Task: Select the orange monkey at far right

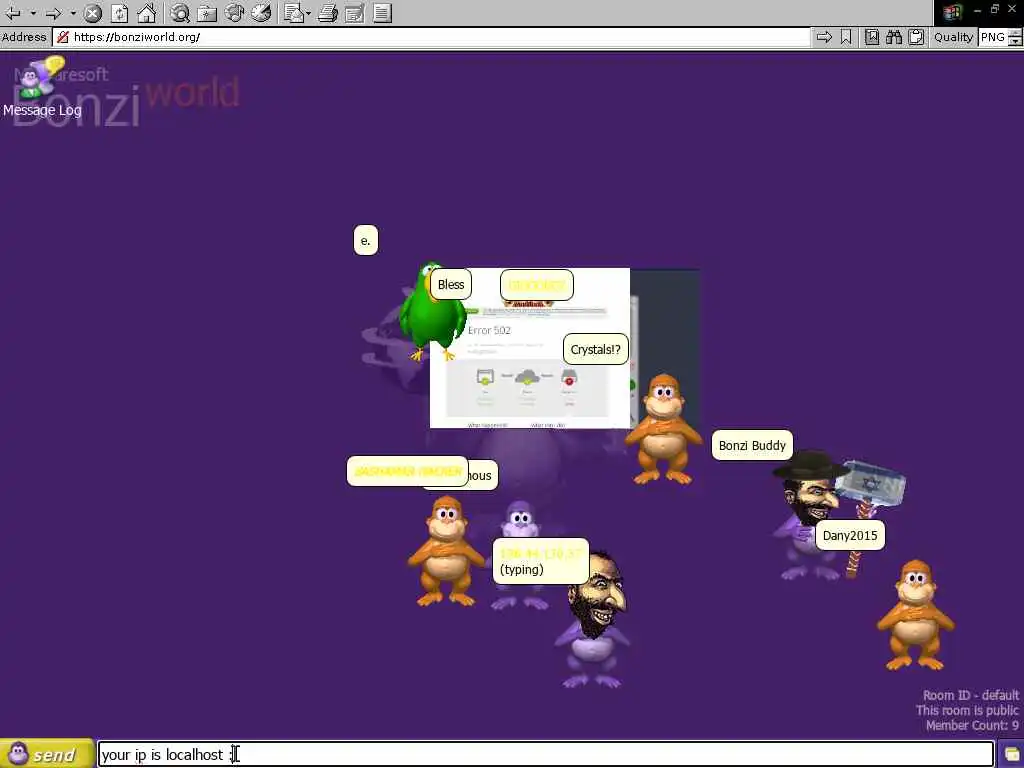Action: coord(914,615)
